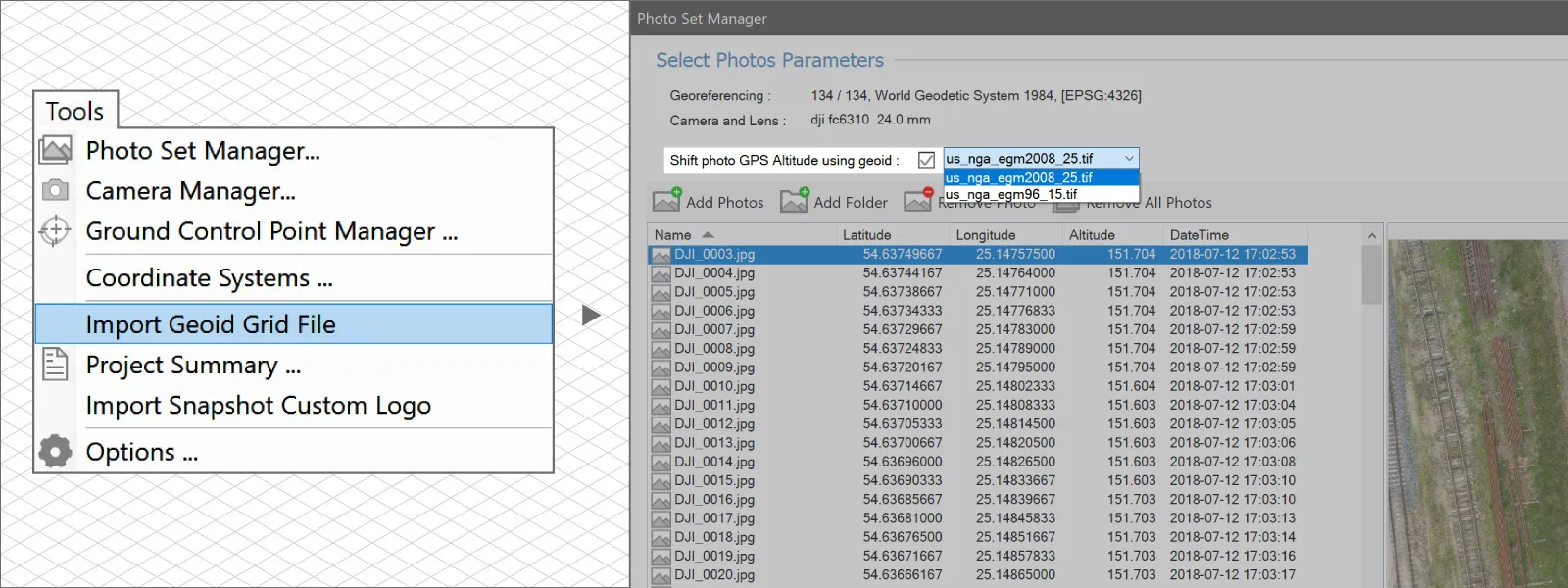Viewport: 1568px width, 588px height.
Task: Click the camera text dji fc6310 24.0 mm
Action: click(x=870, y=120)
